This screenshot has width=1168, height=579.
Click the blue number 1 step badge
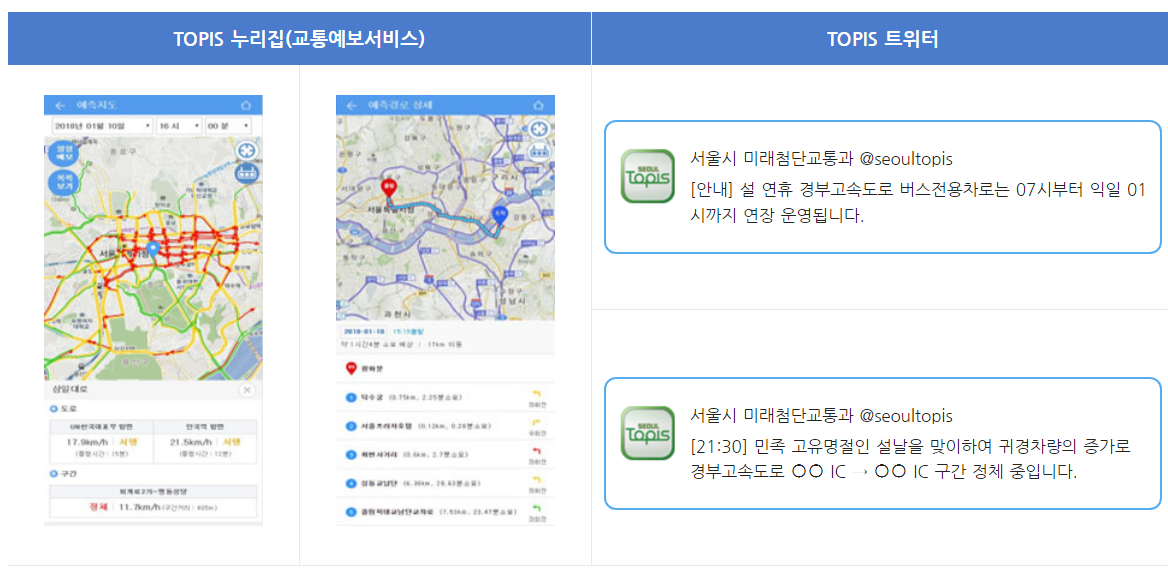(351, 398)
